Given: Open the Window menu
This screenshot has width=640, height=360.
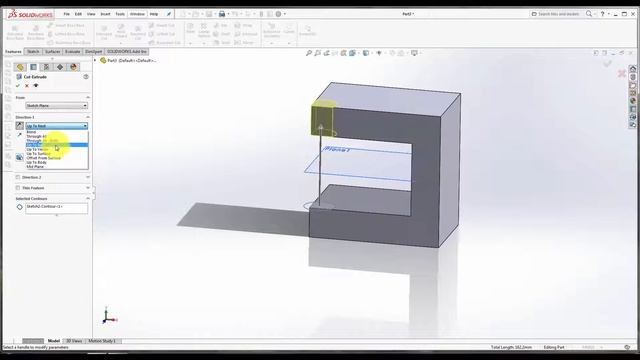Looking at the screenshot, I should pyautogui.click(x=137, y=14).
